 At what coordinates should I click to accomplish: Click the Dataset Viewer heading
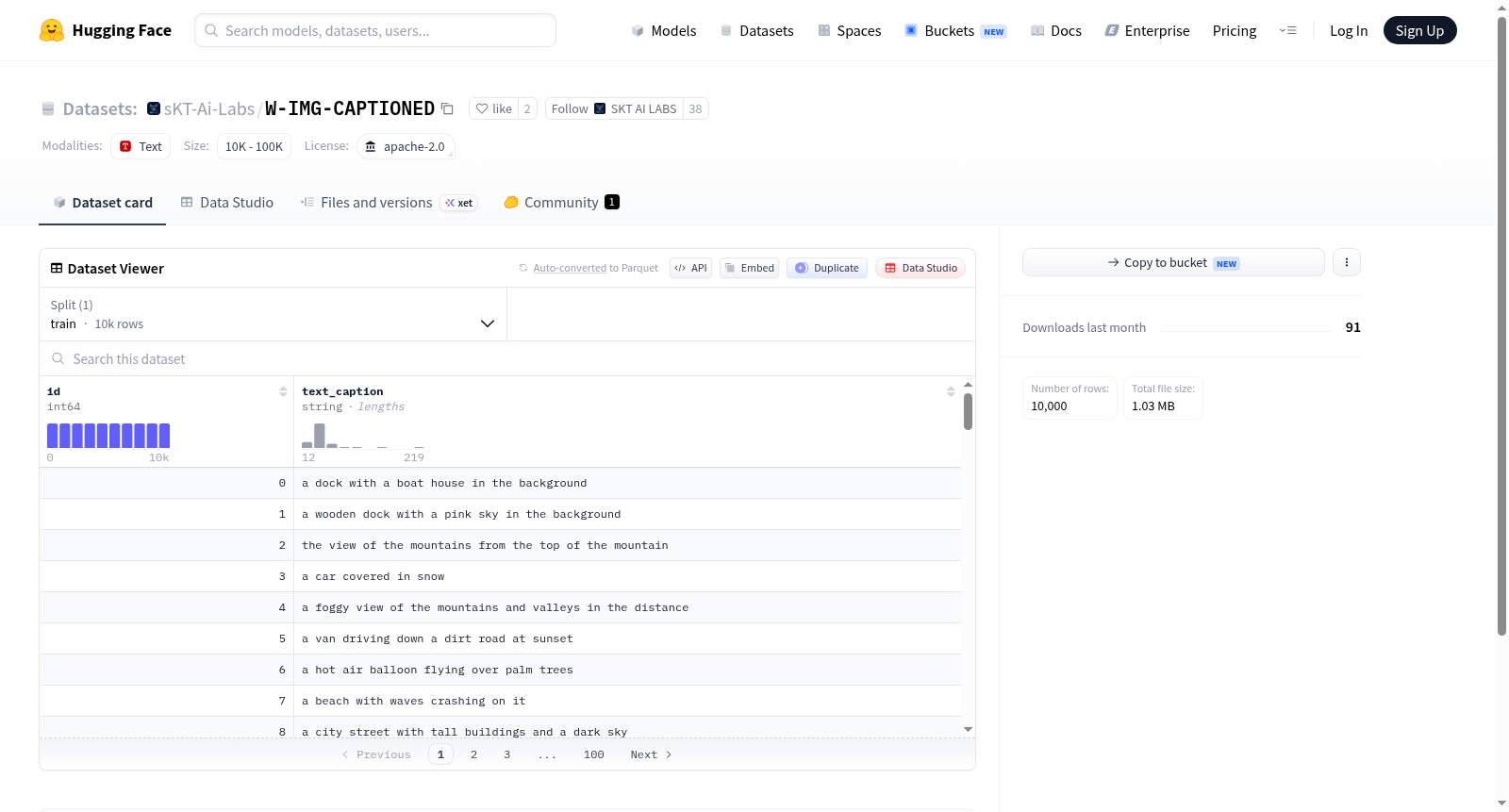coord(116,269)
